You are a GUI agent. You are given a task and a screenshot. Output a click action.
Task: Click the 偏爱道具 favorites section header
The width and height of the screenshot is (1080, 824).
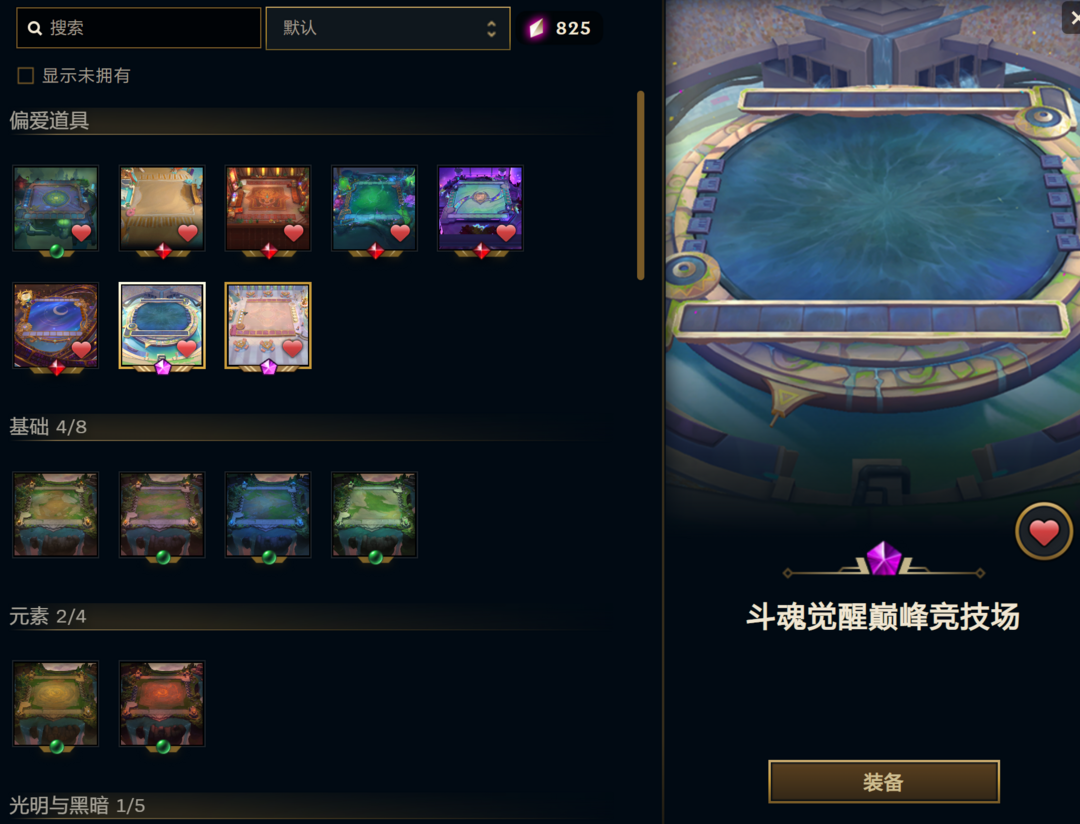(x=49, y=121)
